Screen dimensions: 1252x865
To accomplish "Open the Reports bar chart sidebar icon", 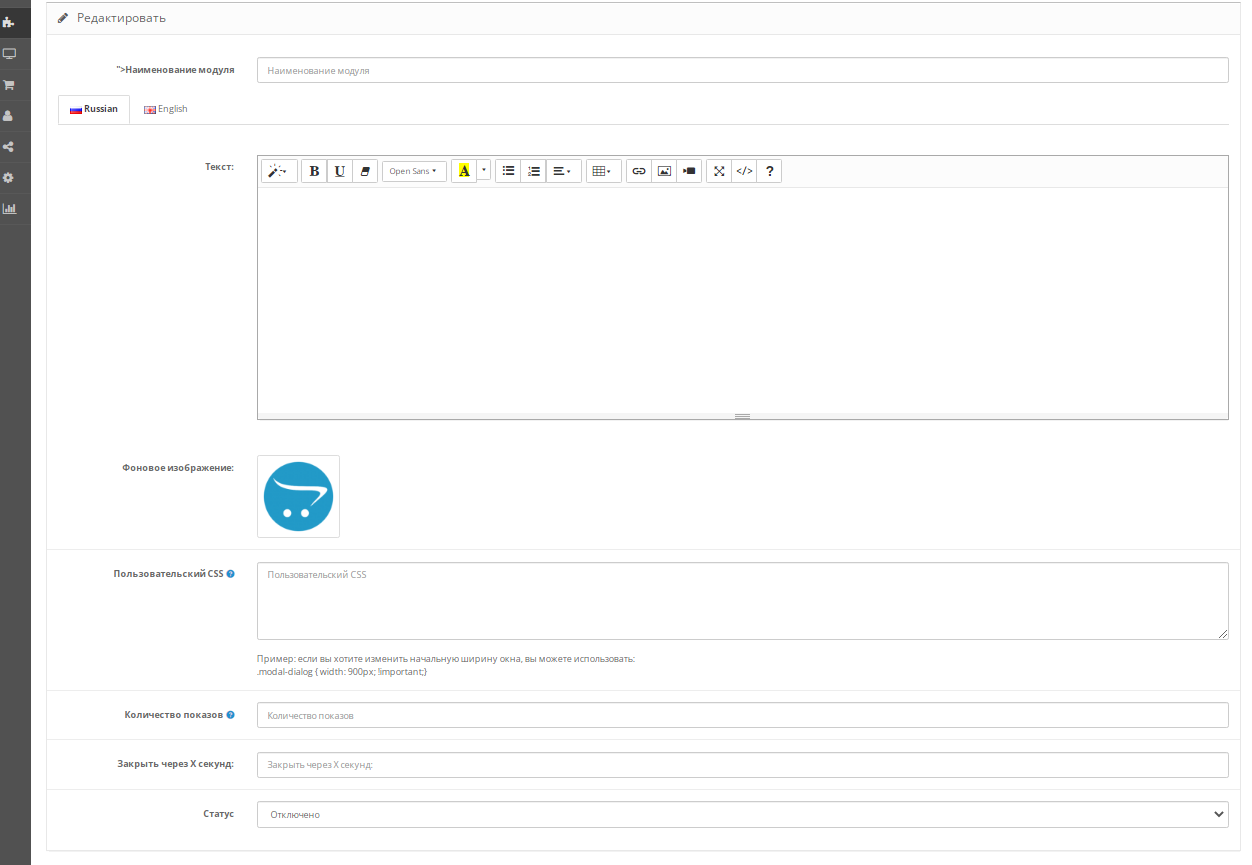I will [9, 209].
